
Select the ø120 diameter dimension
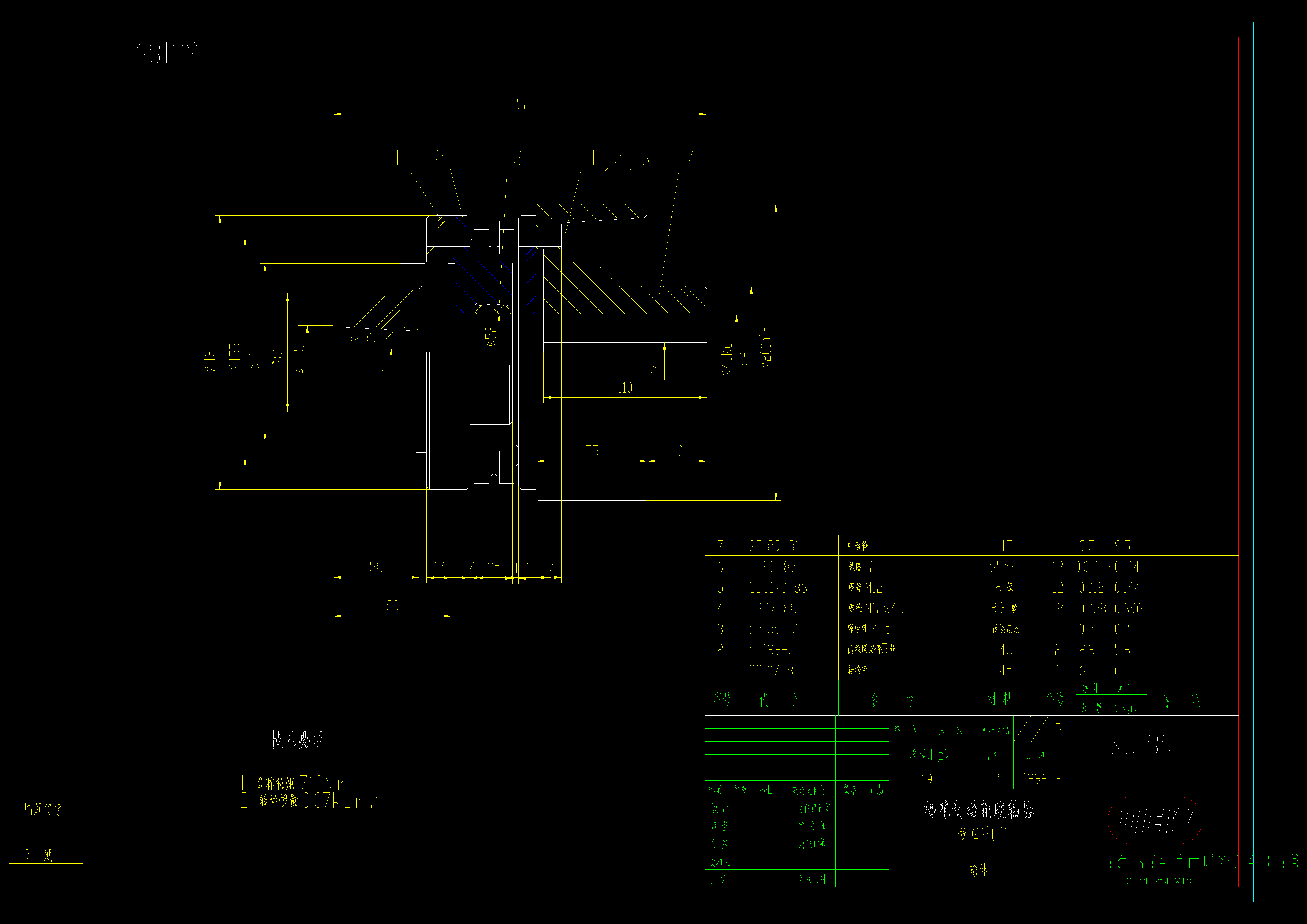tap(255, 357)
